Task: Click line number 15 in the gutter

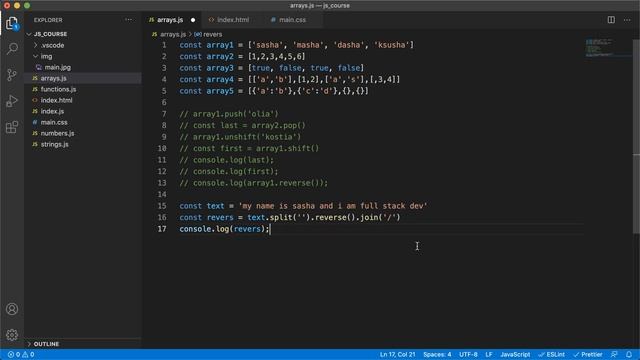Action: click(162, 206)
